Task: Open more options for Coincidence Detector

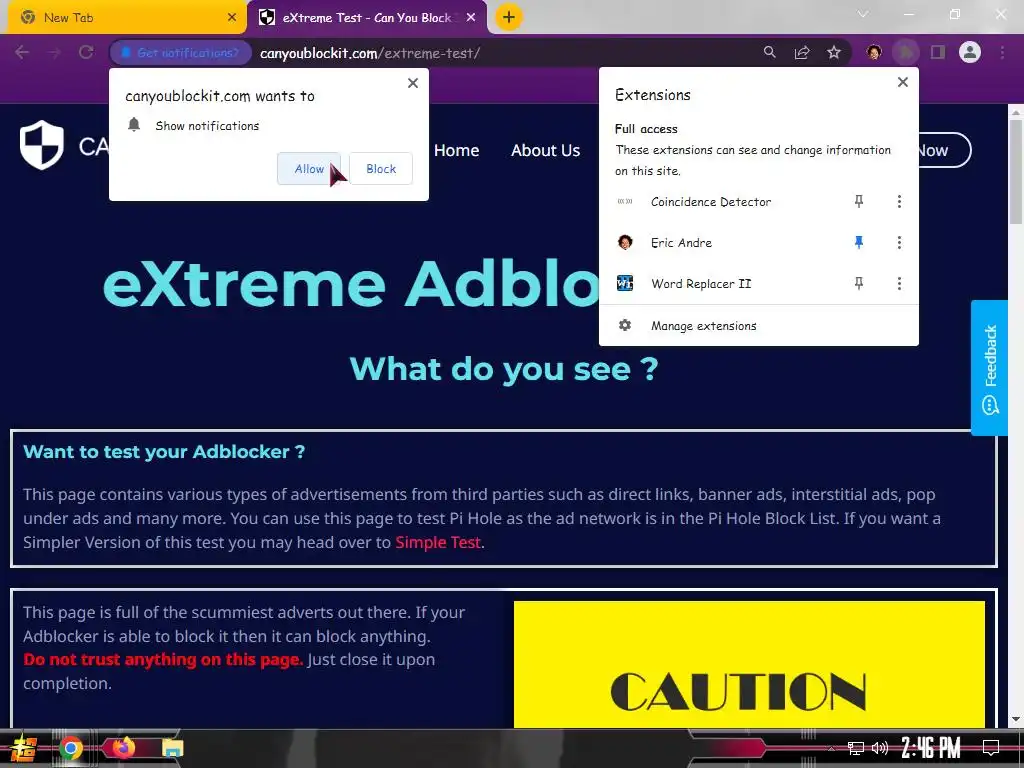Action: (x=899, y=201)
